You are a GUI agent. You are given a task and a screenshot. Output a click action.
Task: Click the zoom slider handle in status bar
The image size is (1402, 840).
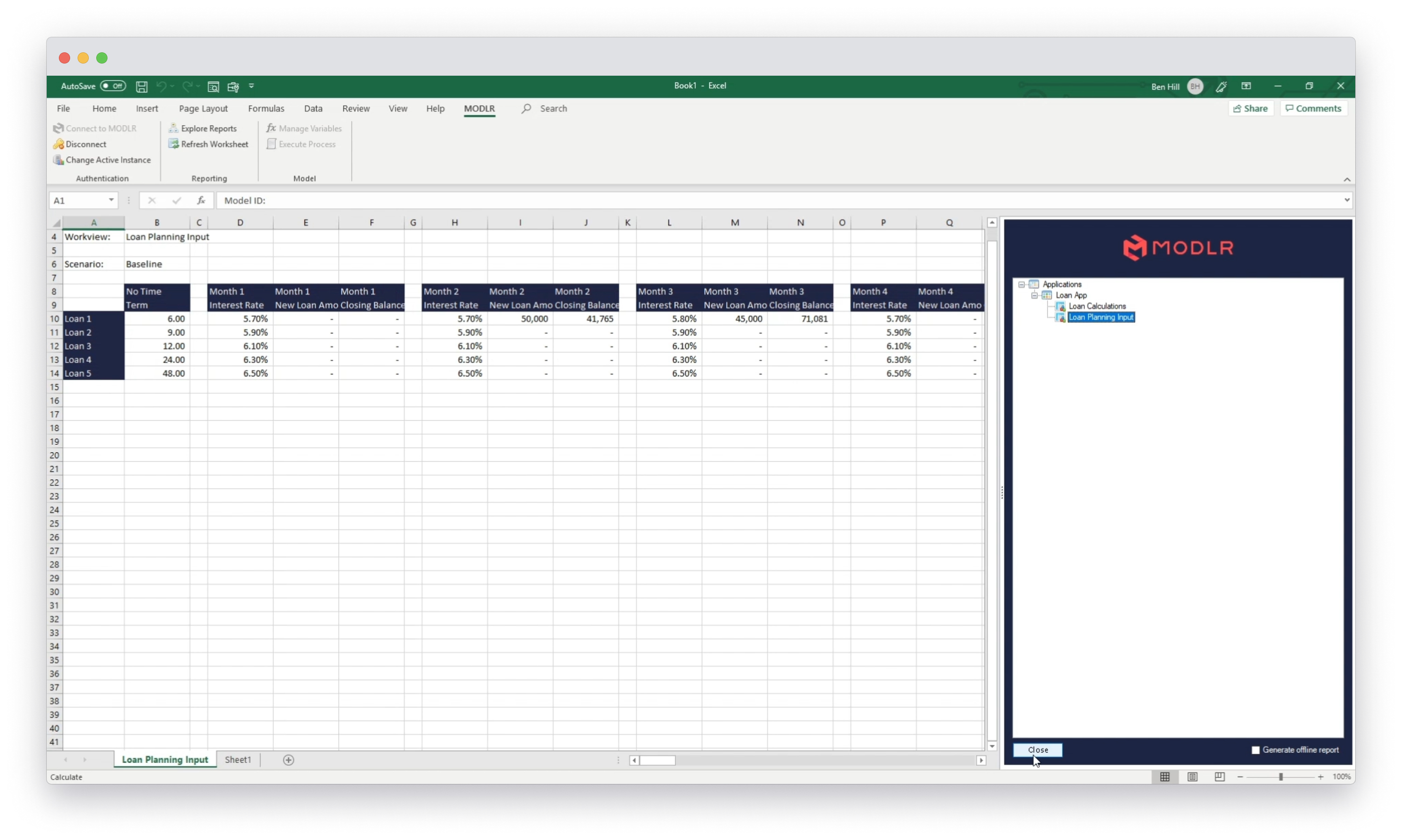tap(1281, 776)
